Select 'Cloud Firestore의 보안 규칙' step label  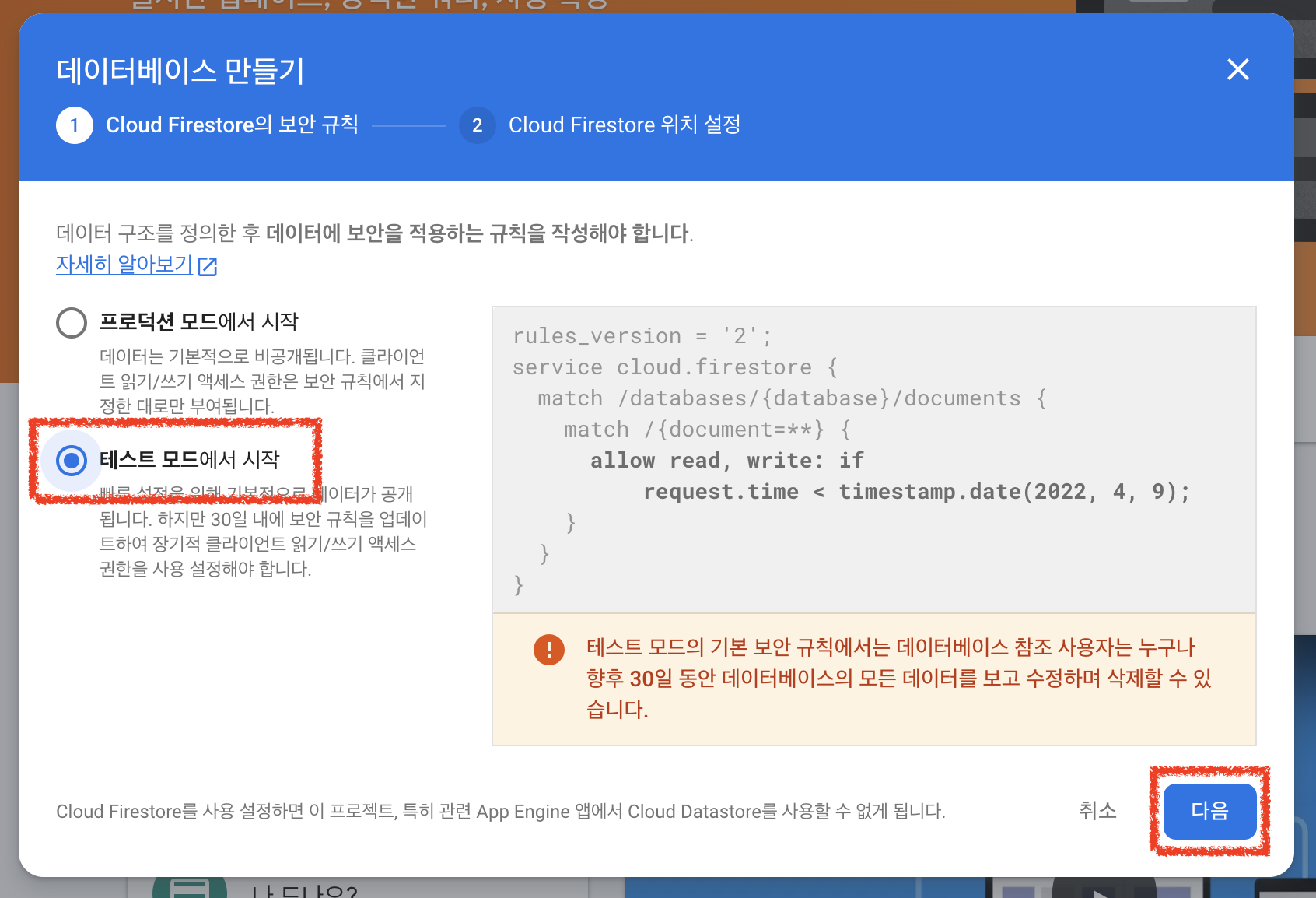tap(232, 125)
